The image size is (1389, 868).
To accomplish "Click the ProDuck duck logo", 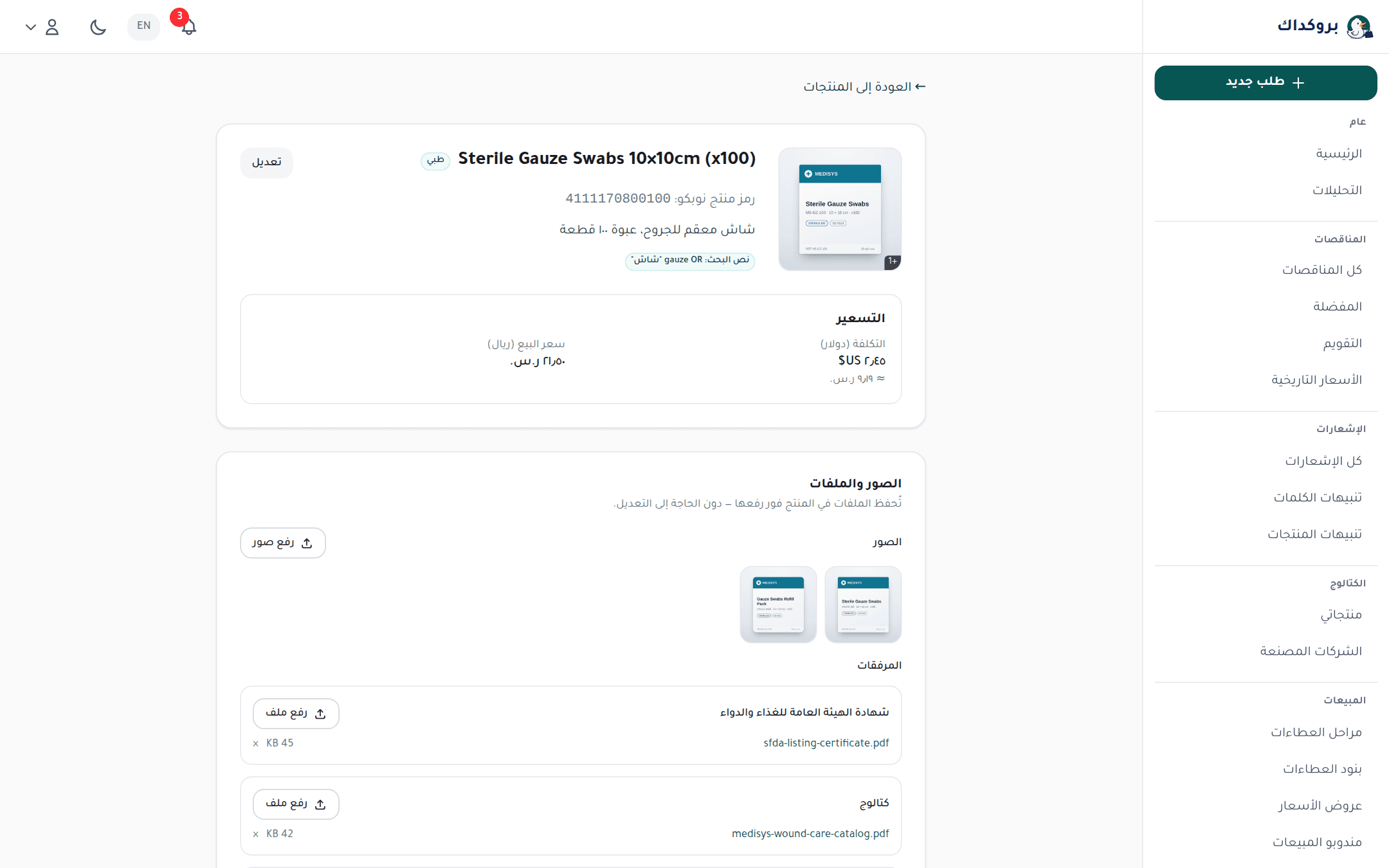I will pos(1359,26).
